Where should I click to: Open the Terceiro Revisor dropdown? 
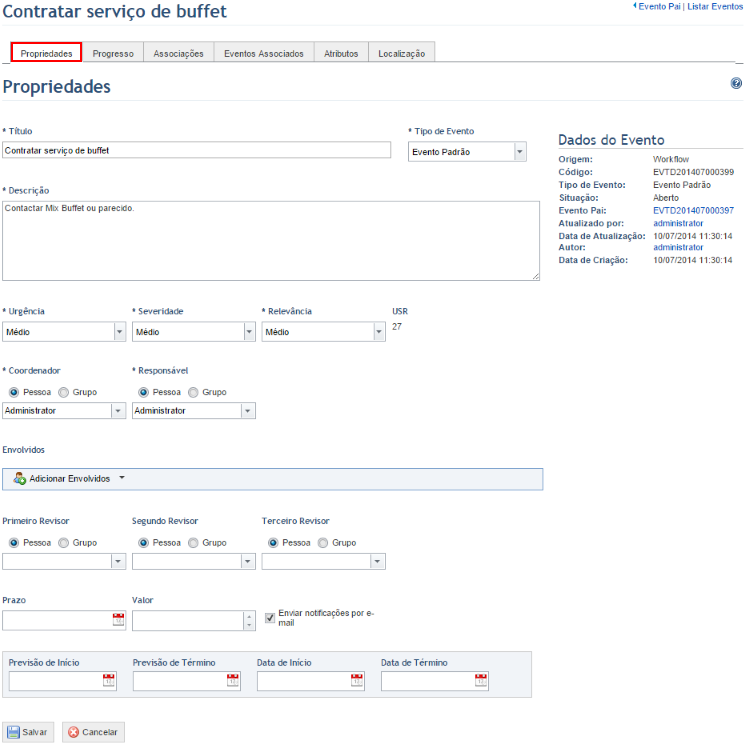tap(324, 561)
